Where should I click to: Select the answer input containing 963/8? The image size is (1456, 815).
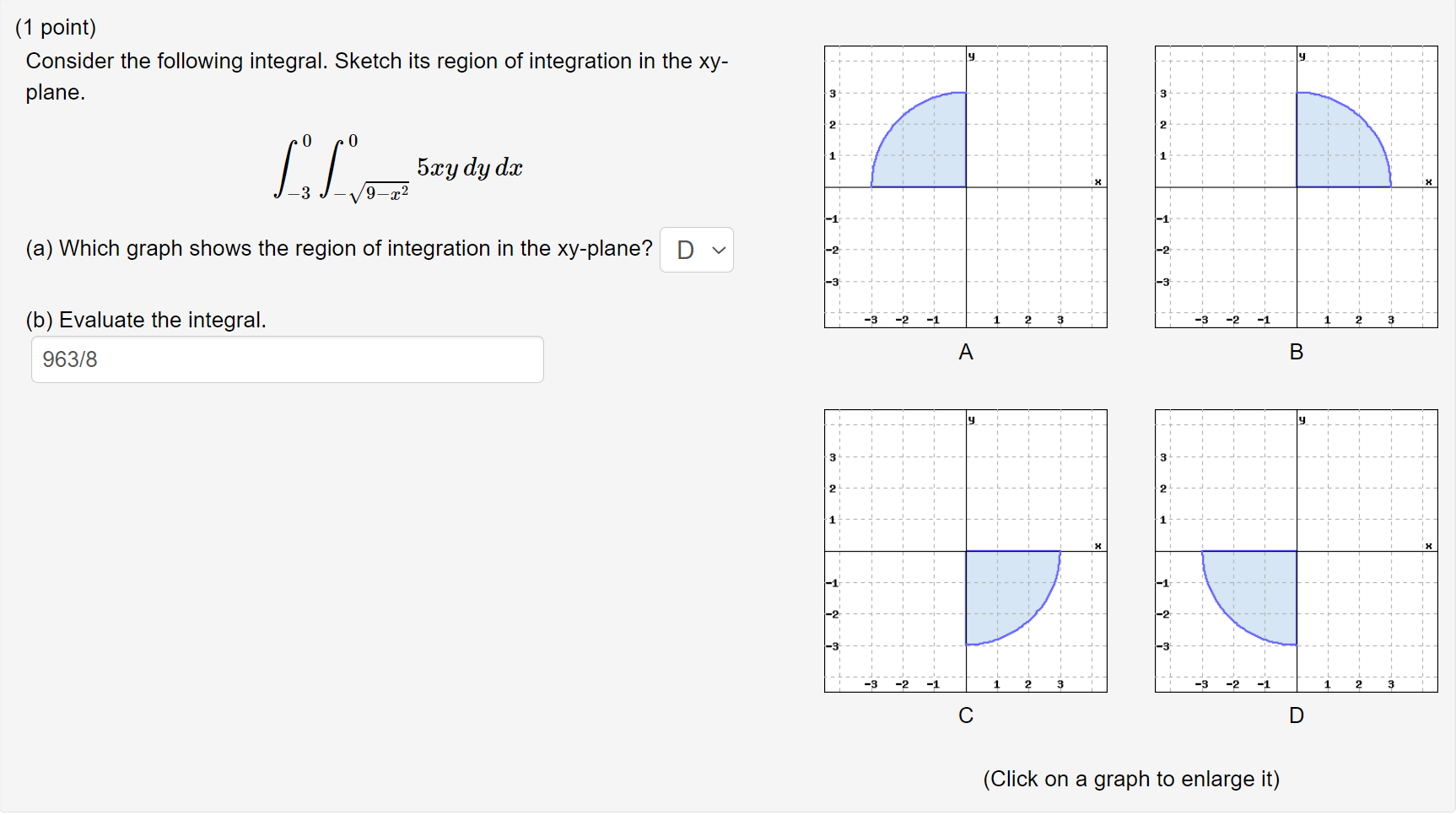click(x=287, y=359)
